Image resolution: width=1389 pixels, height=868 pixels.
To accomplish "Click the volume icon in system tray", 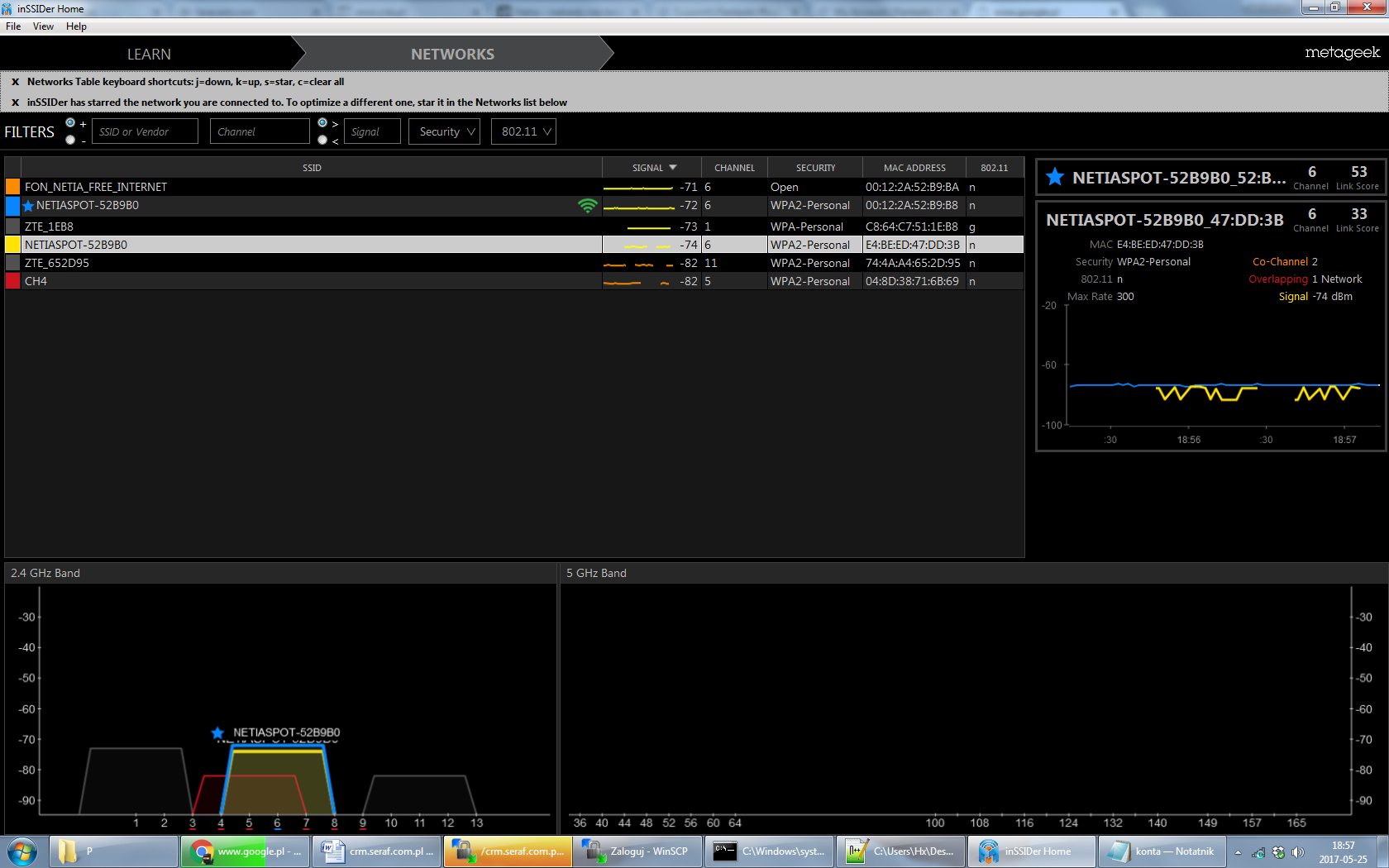I will pos(1298,852).
